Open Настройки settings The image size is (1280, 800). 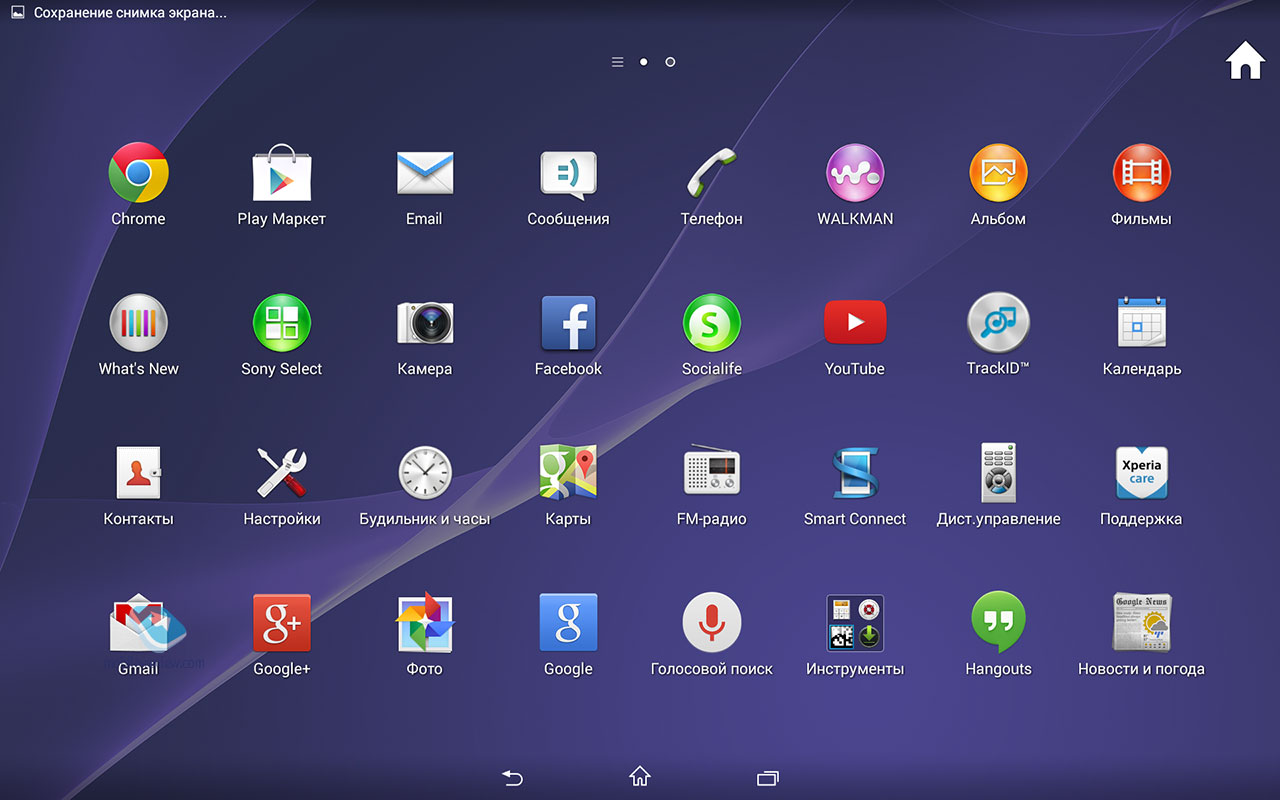click(x=282, y=473)
